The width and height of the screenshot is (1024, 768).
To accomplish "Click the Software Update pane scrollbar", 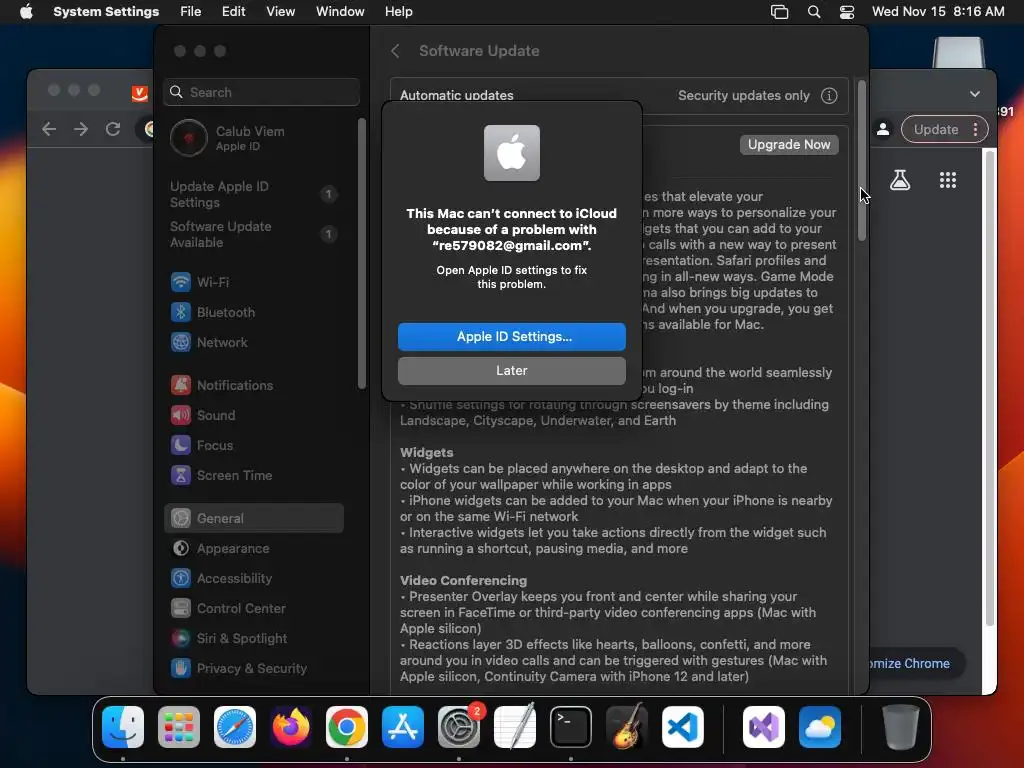I will pyautogui.click(x=861, y=160).
